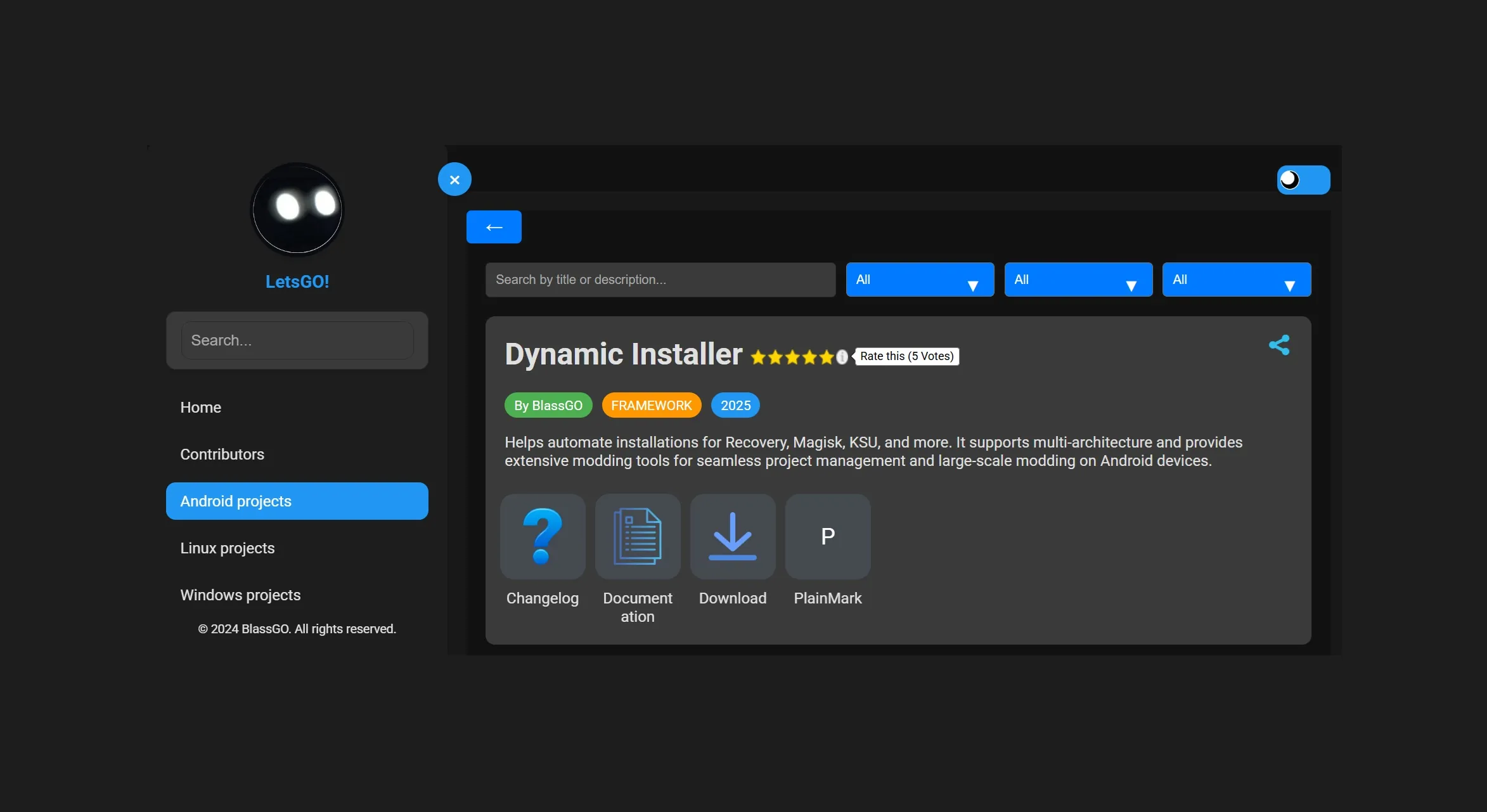Open the Changelog question mark icon
Viewport: 1487px width, 812px height.
(x=542, y=536)
